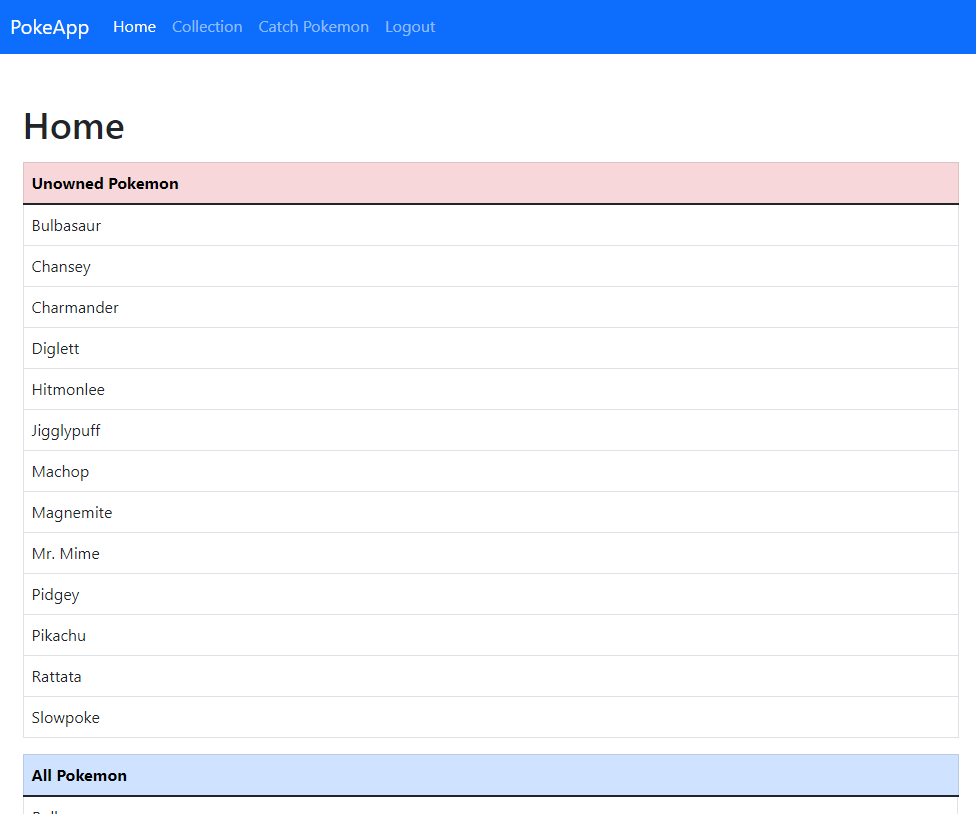This screenshot has width=976, height=814.
Task: Select the Pidgey row
Action: coord(490,595)
